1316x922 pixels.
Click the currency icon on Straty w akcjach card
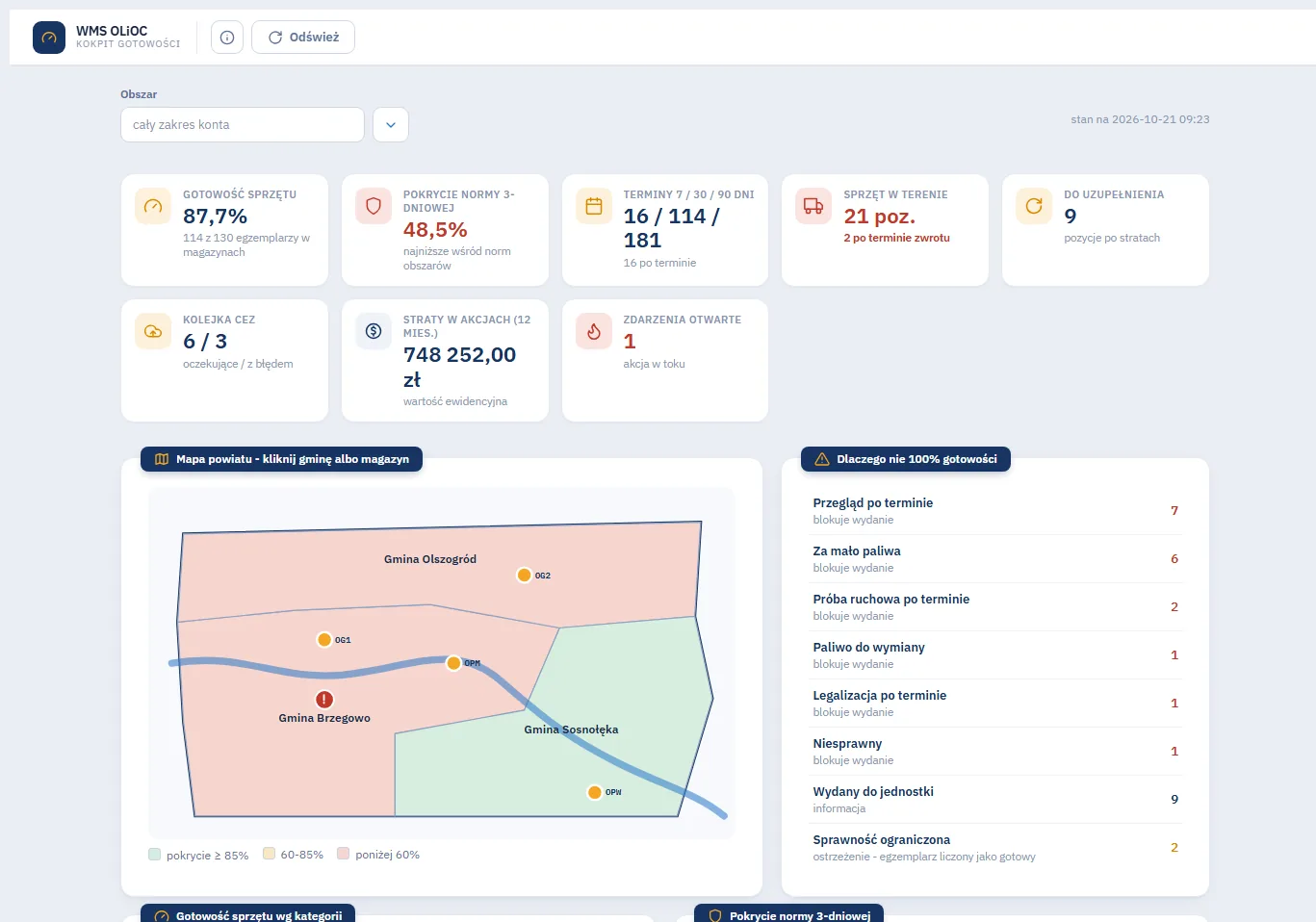coord(374,331)
